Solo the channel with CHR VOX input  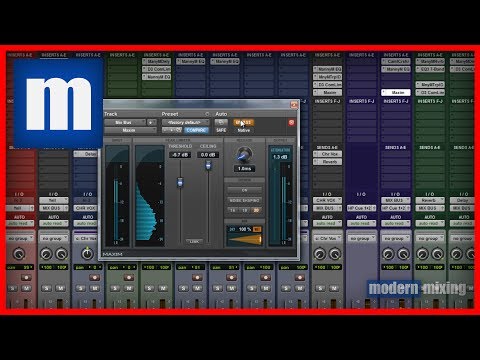tap(320, 288)
